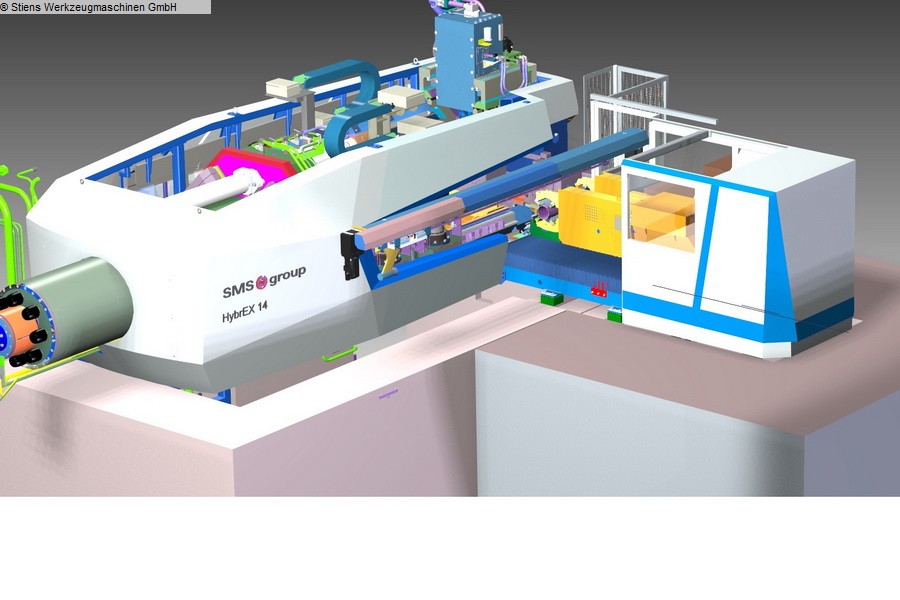Click the SMS group logo on the machine

point(264,282)
